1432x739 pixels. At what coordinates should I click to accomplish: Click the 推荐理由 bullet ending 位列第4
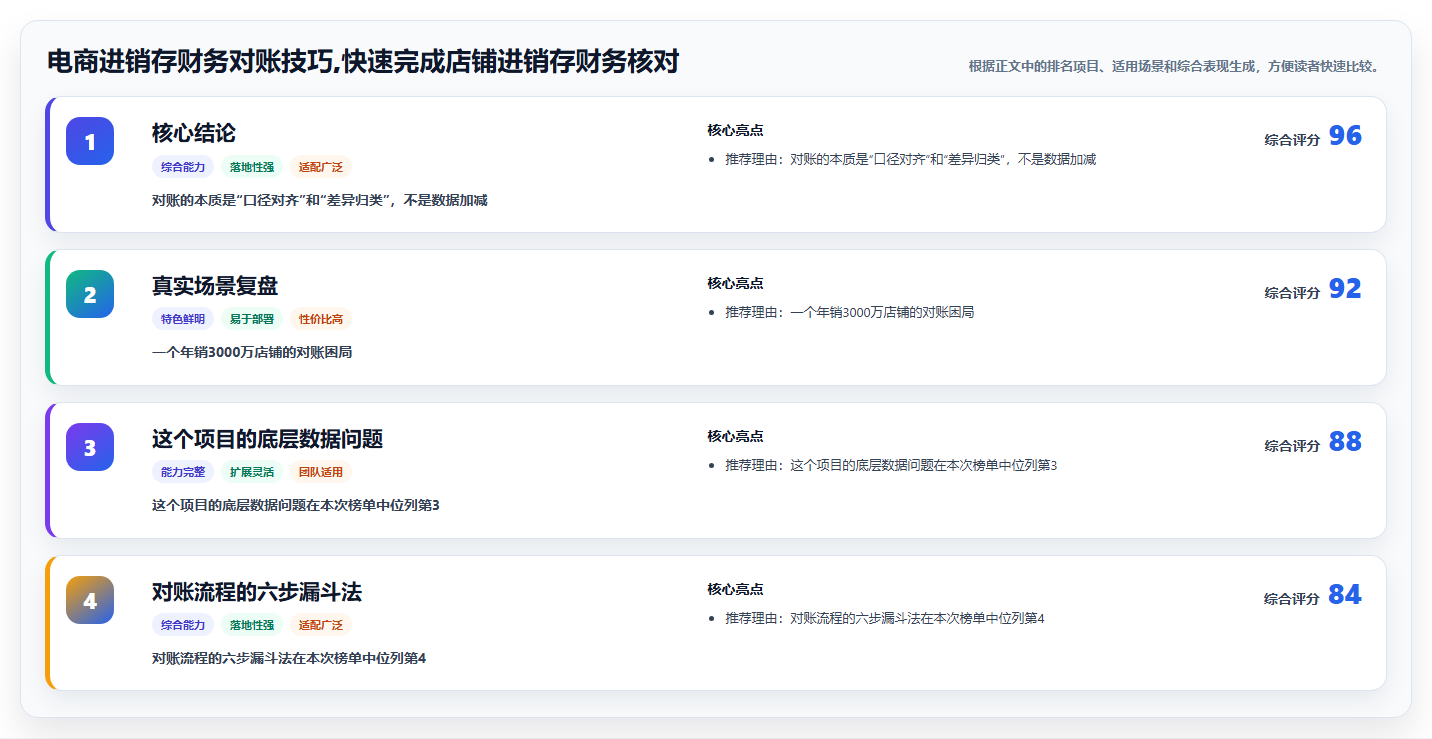(x=885, y=618)
